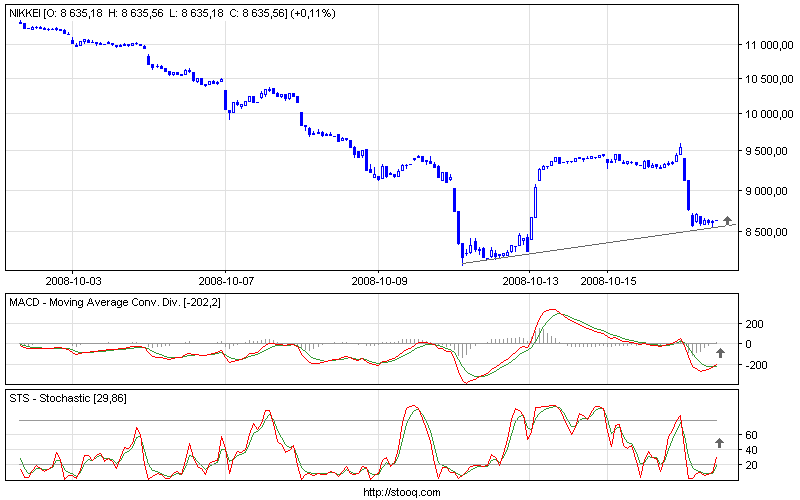Click the MACD value [-202,2]

[x=203, y=303]
